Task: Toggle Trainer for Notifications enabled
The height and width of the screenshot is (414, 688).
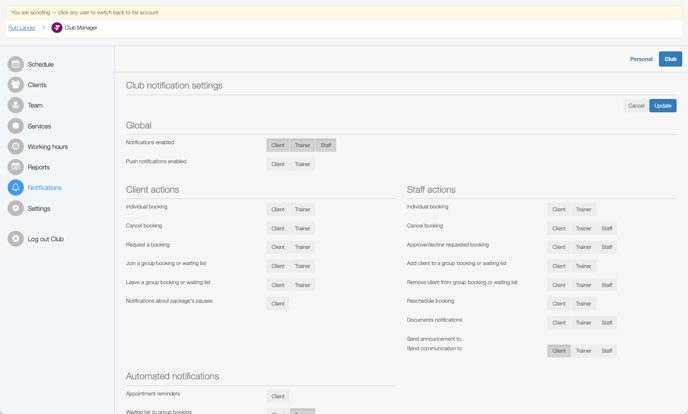Action: pos(302,145)
